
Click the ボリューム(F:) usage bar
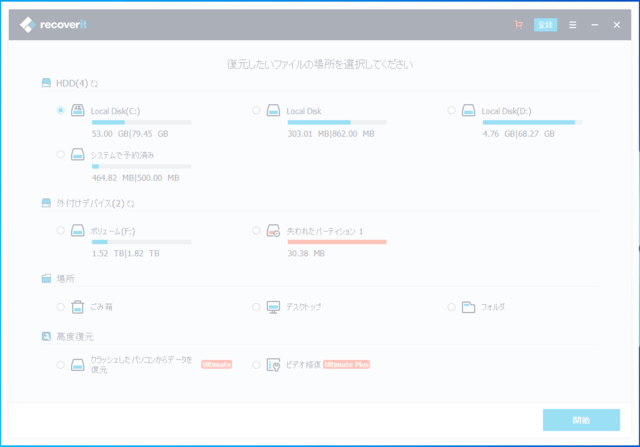(x=141, y=242)
